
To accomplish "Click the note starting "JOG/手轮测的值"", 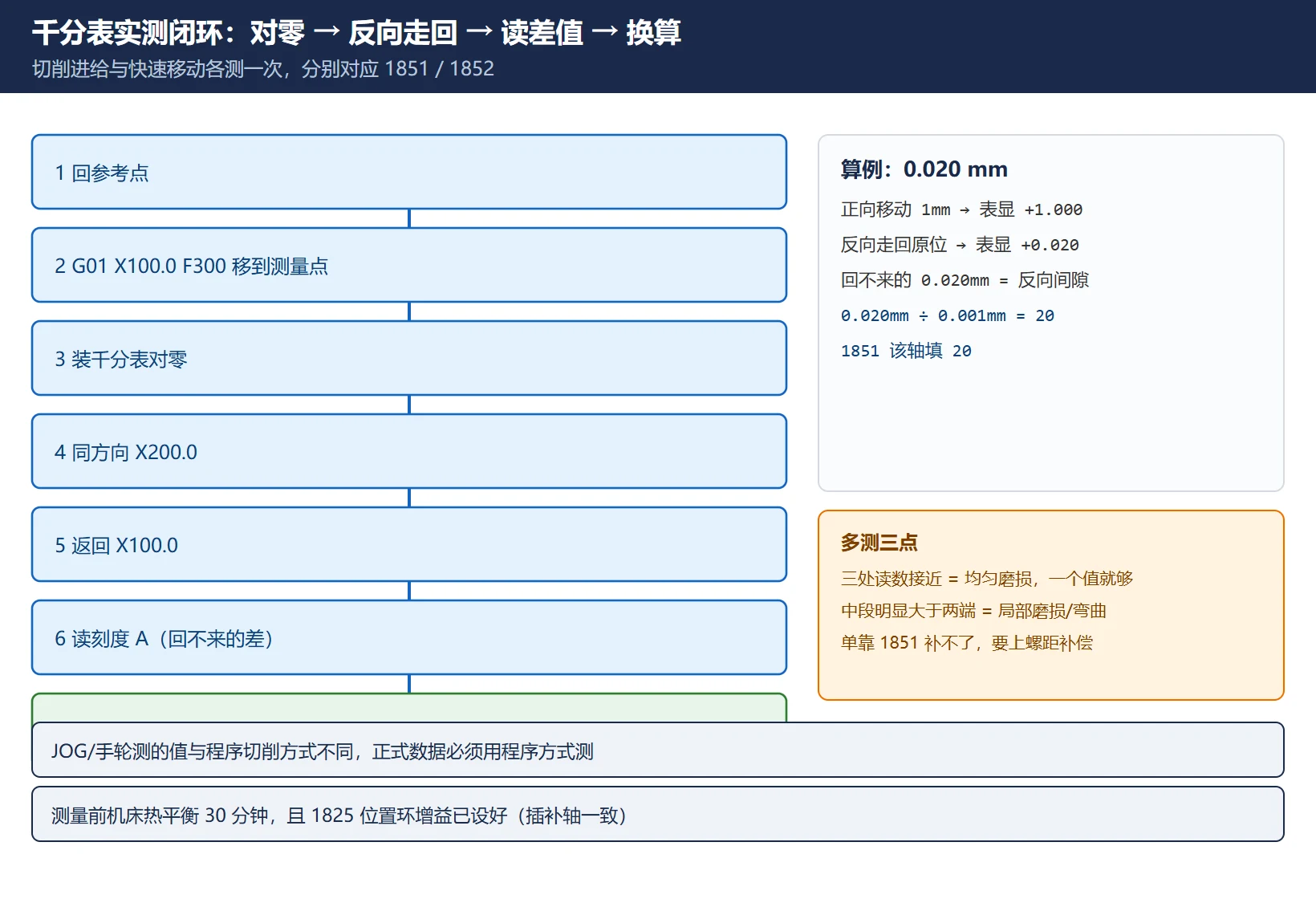I will click(658, 750).
